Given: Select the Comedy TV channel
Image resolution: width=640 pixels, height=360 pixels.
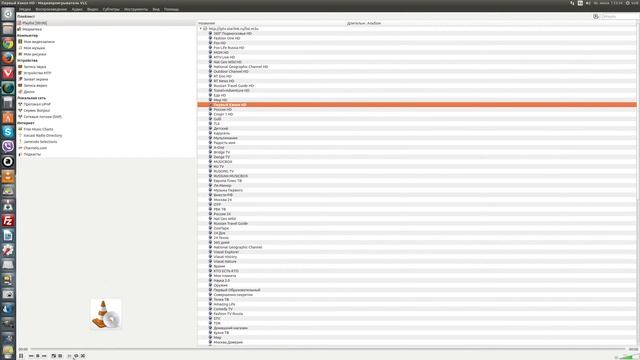Looking at the screenshot, I should [x=223, y=309].
